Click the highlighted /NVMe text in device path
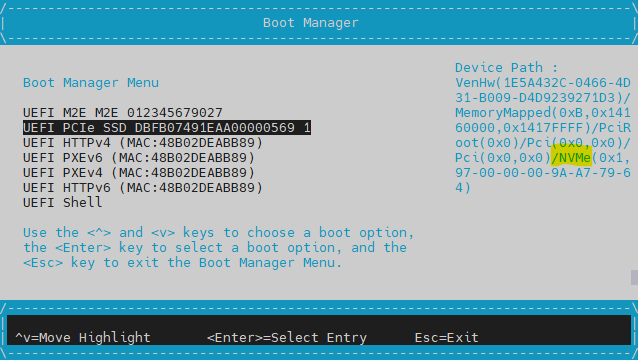Viewport: 638px width, 360px height. click(571, 158)
